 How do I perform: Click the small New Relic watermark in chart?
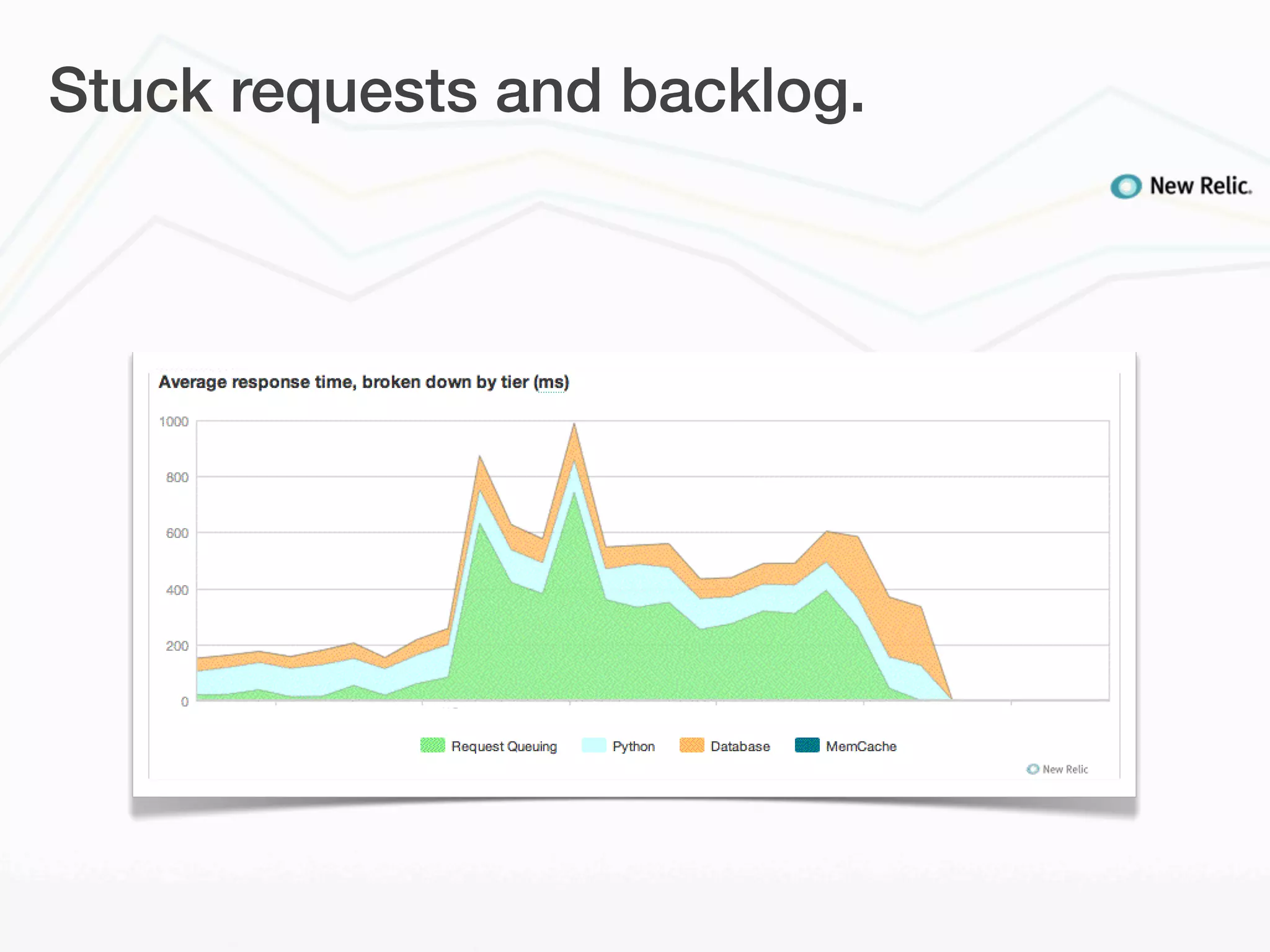pos(1058,769)
